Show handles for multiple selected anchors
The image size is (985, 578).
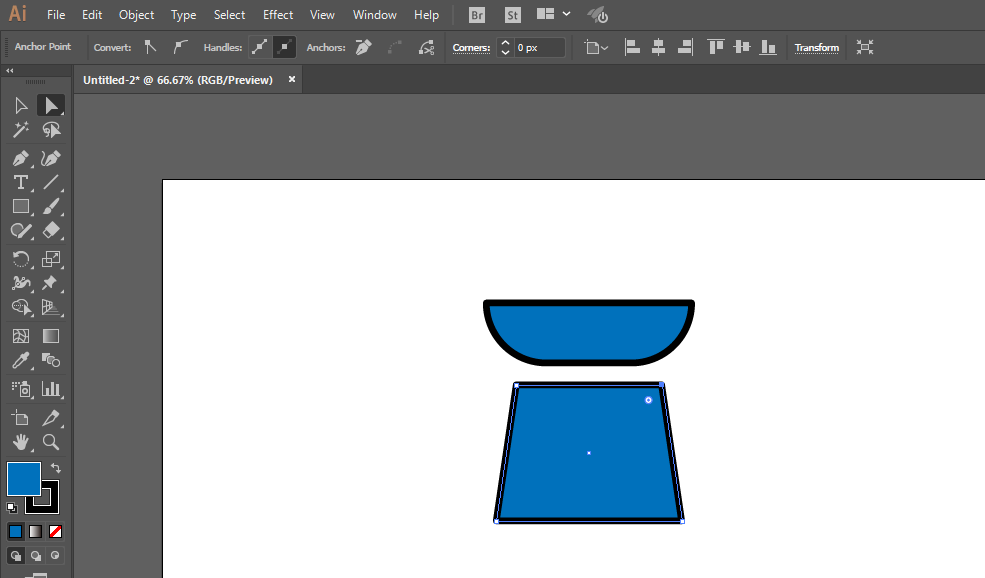point(259,47)
